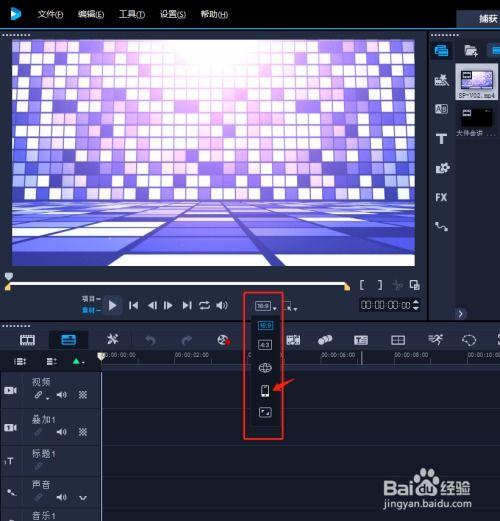500x521 pixels.
Task: Set the mark-out point bracket
Action: (x=380, y=285)
